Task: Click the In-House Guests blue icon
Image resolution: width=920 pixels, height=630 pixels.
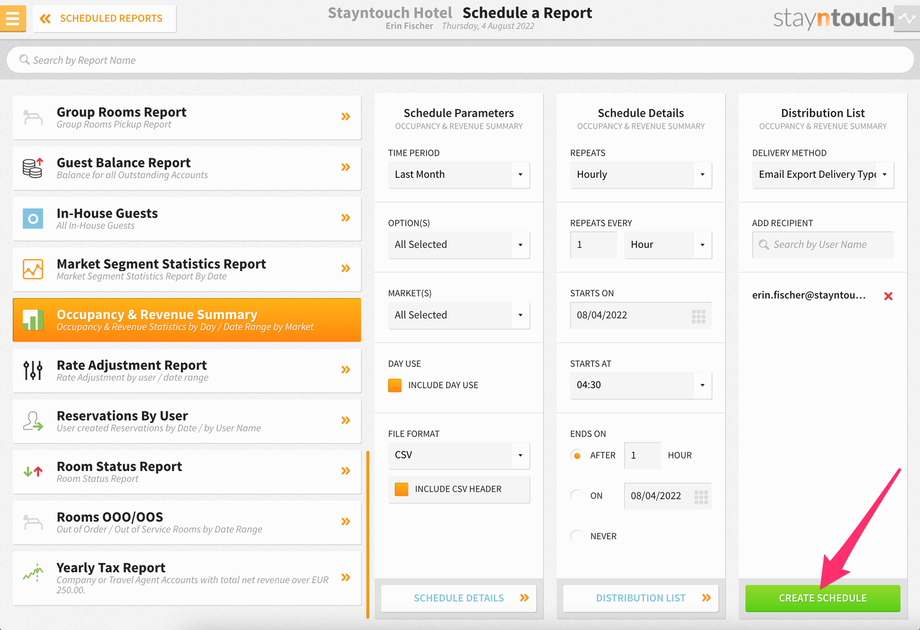Action: point(33,219)
